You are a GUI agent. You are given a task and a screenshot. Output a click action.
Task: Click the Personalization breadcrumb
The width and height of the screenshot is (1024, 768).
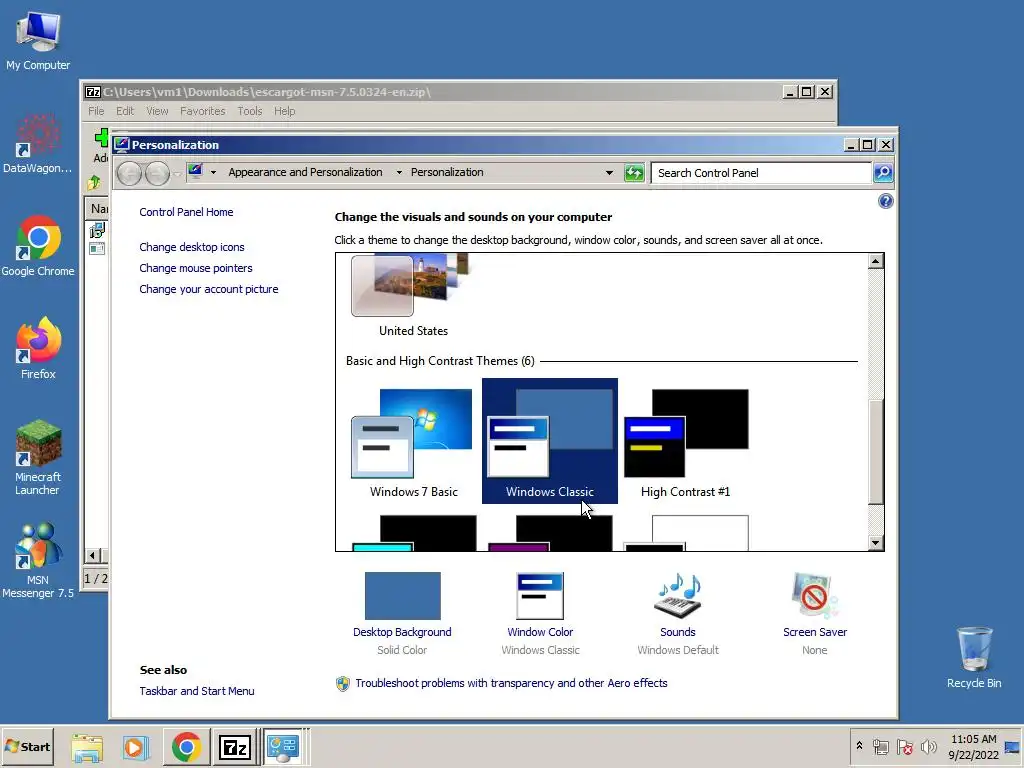point(447,172)
